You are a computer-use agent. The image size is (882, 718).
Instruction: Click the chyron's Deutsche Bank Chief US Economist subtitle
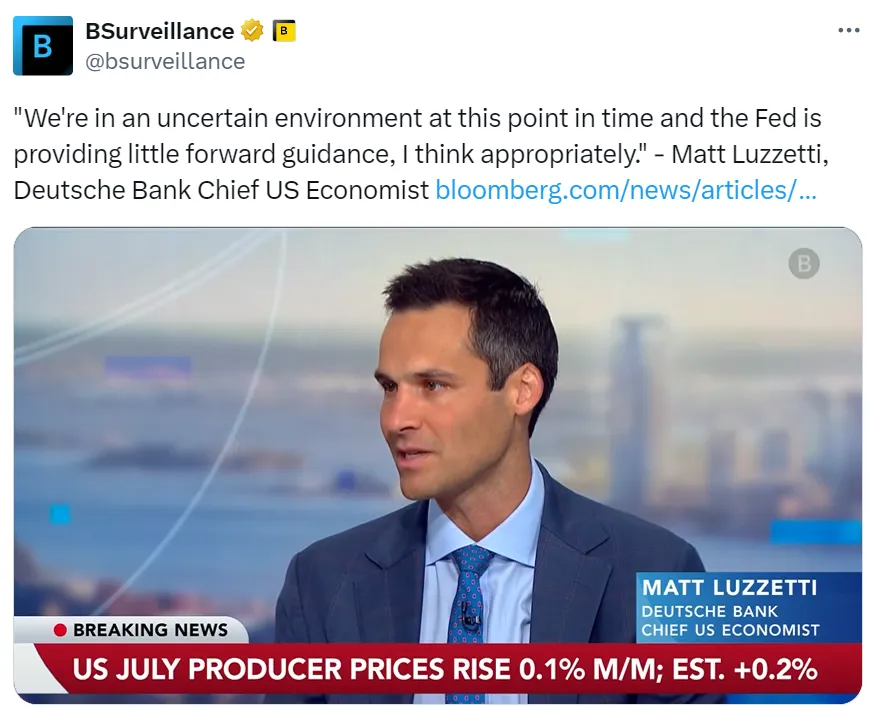[x=730, y=620]
